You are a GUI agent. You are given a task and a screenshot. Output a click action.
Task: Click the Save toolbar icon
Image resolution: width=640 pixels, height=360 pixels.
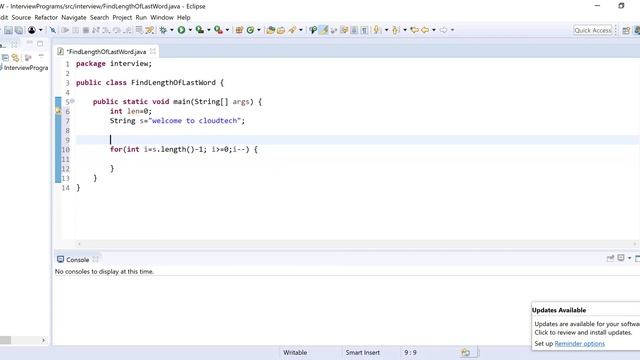point(8,30)
